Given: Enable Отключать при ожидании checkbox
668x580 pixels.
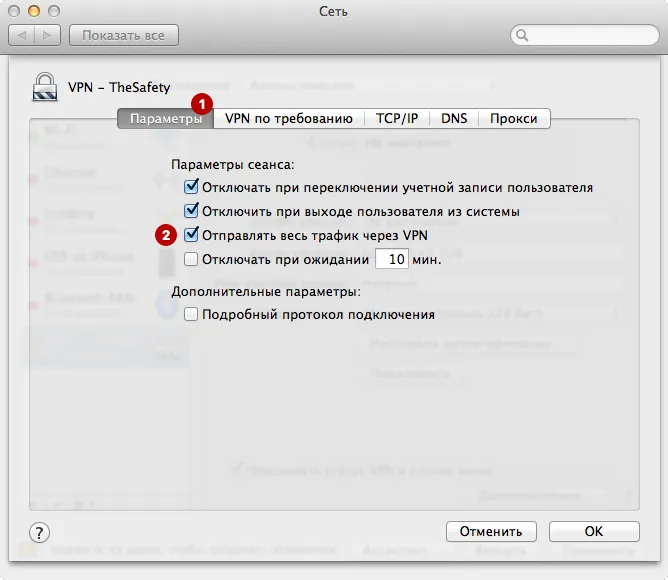Looking at the screenshot, I should pos(191,259).
